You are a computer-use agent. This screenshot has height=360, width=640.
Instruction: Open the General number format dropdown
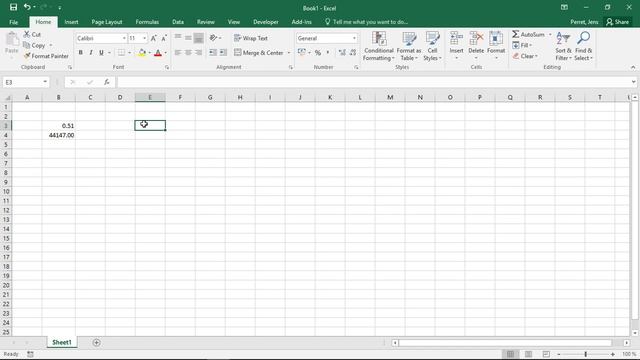pyautogui.click(x=354, y=38)
